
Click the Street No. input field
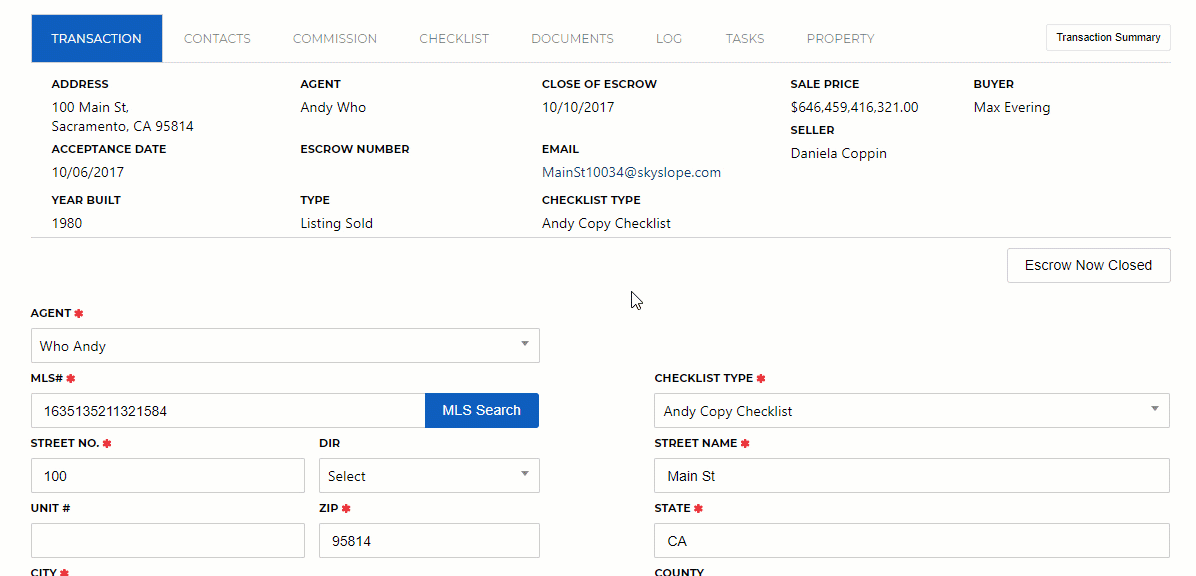(x=168, y=475)
